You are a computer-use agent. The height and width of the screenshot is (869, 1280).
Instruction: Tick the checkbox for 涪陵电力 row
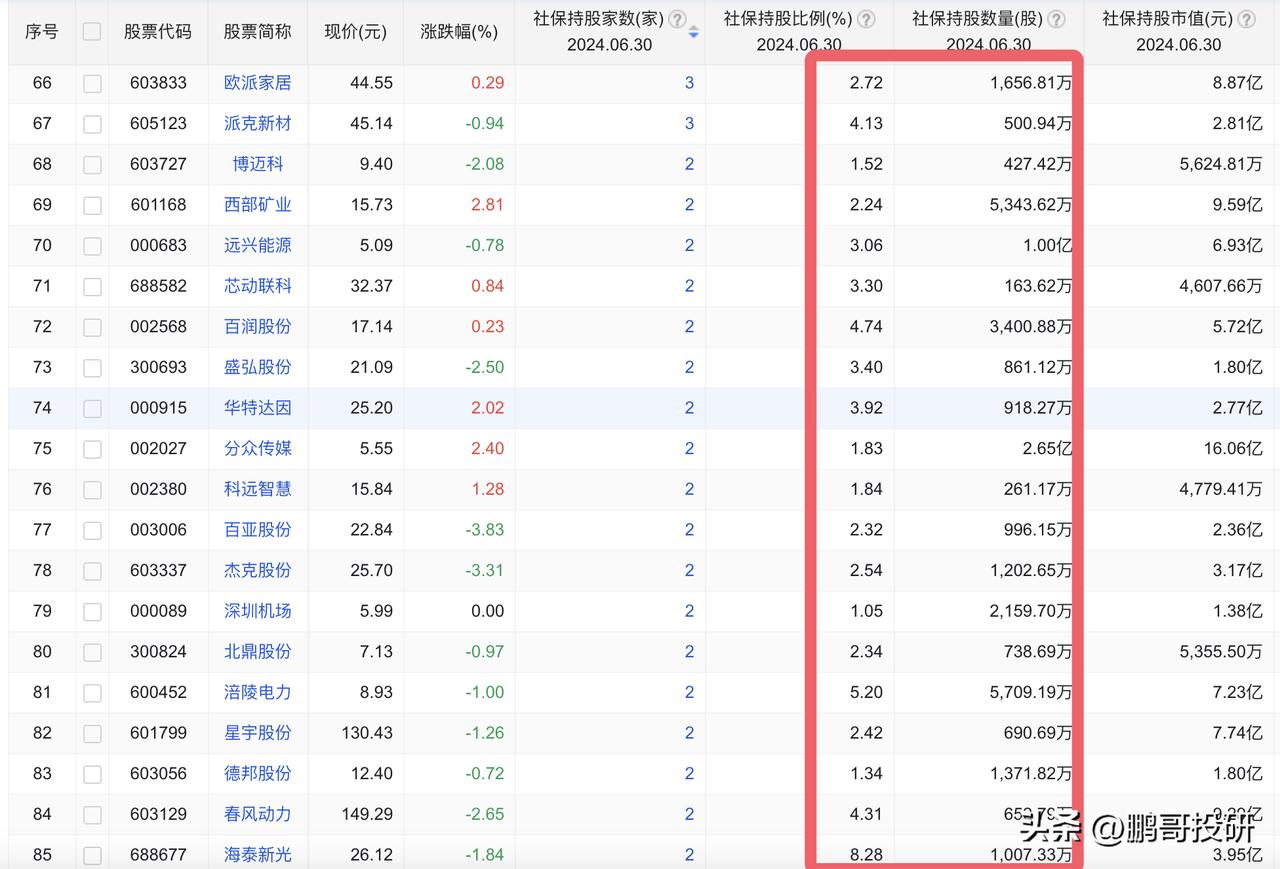point(92,692)
